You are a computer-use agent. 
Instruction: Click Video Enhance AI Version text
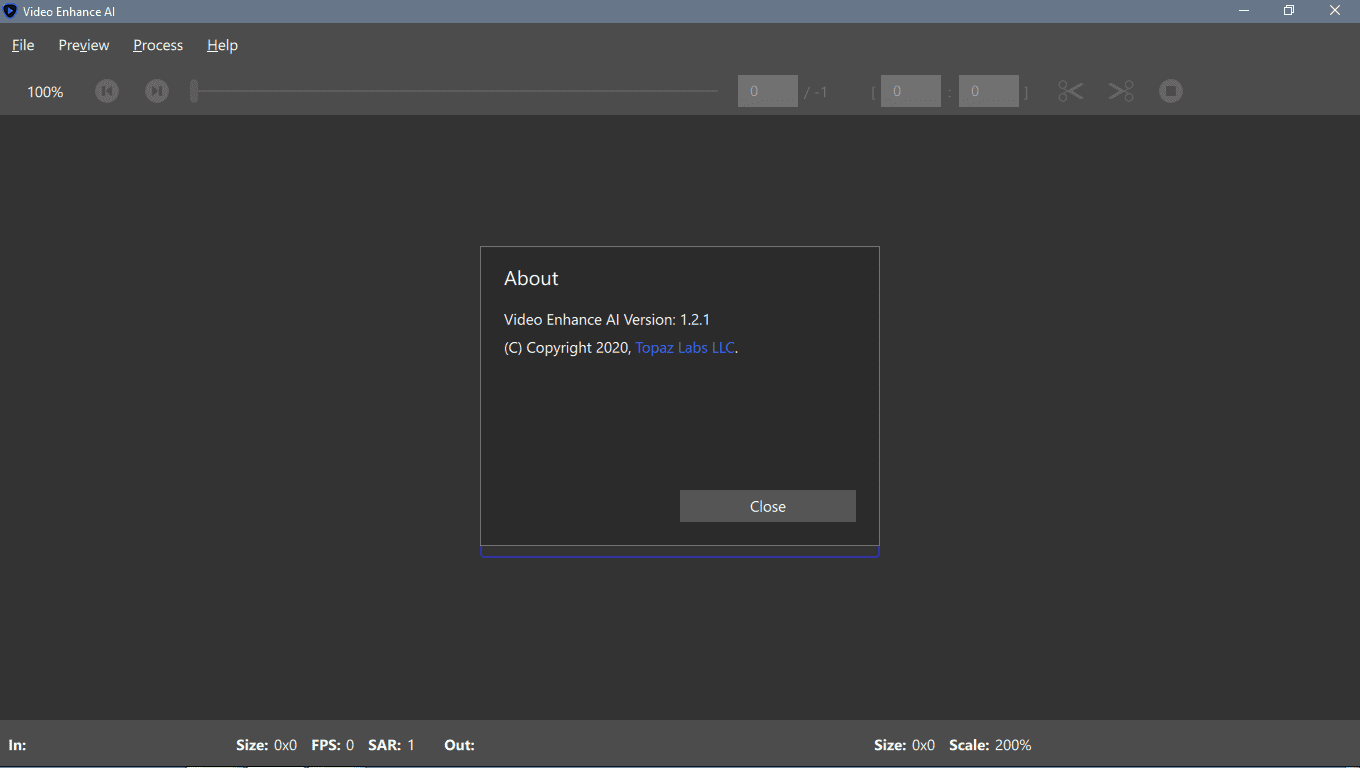607,320
